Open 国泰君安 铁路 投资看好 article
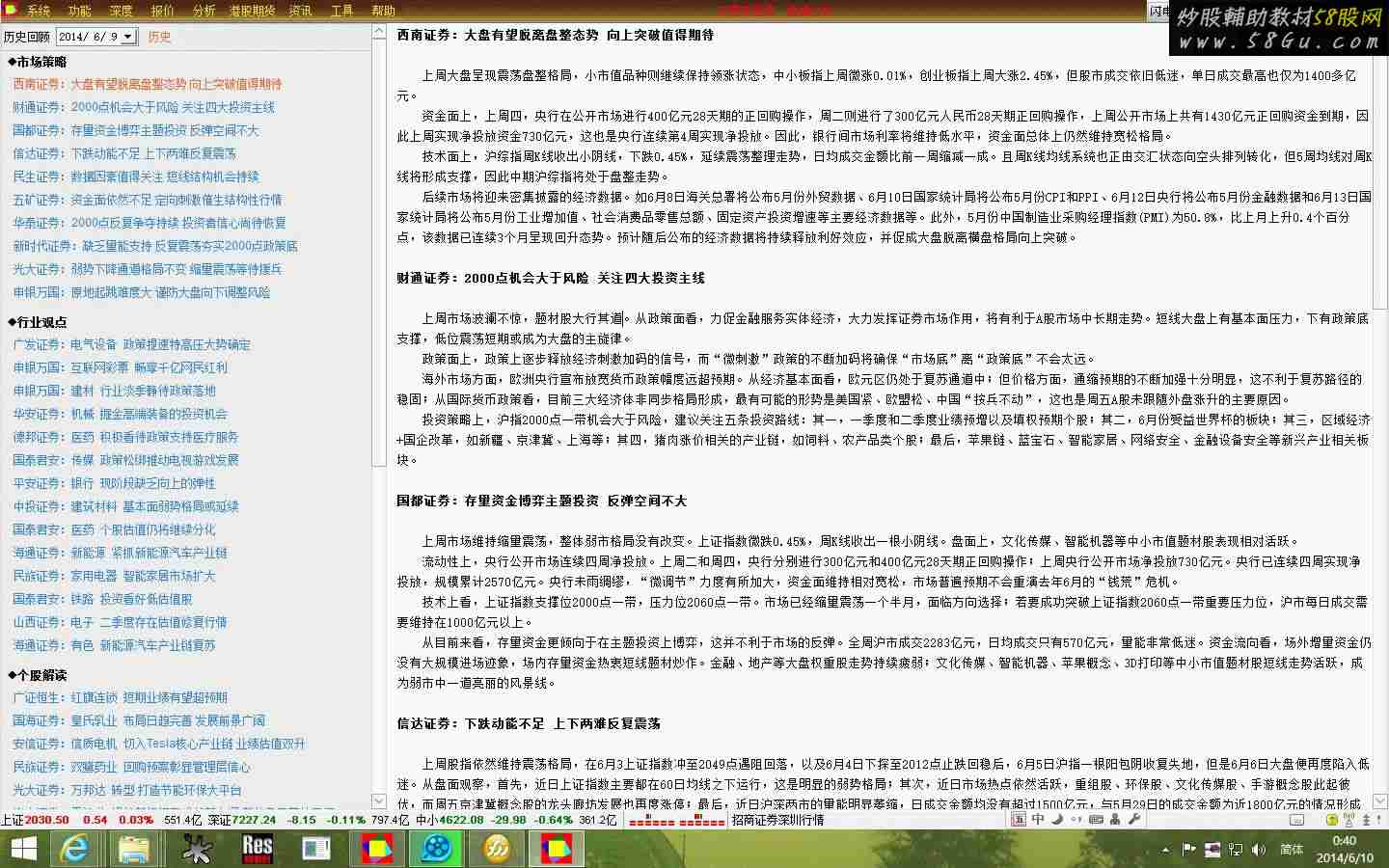The width and height of the screenshot is (1389, 868). tap(103, 599)
